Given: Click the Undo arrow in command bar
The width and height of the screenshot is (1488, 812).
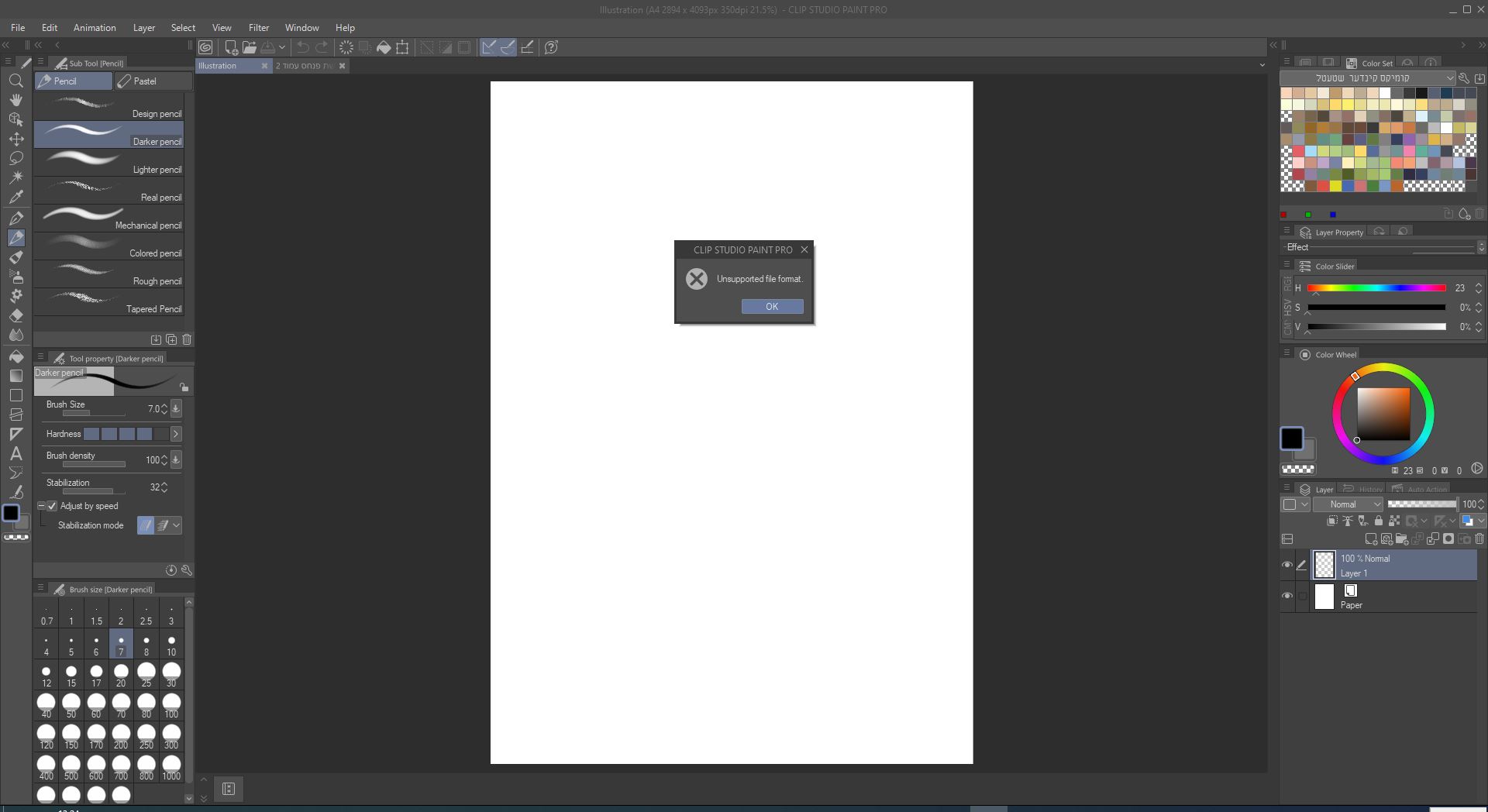Looking at the screenshot, I should [x=303, y=47].
